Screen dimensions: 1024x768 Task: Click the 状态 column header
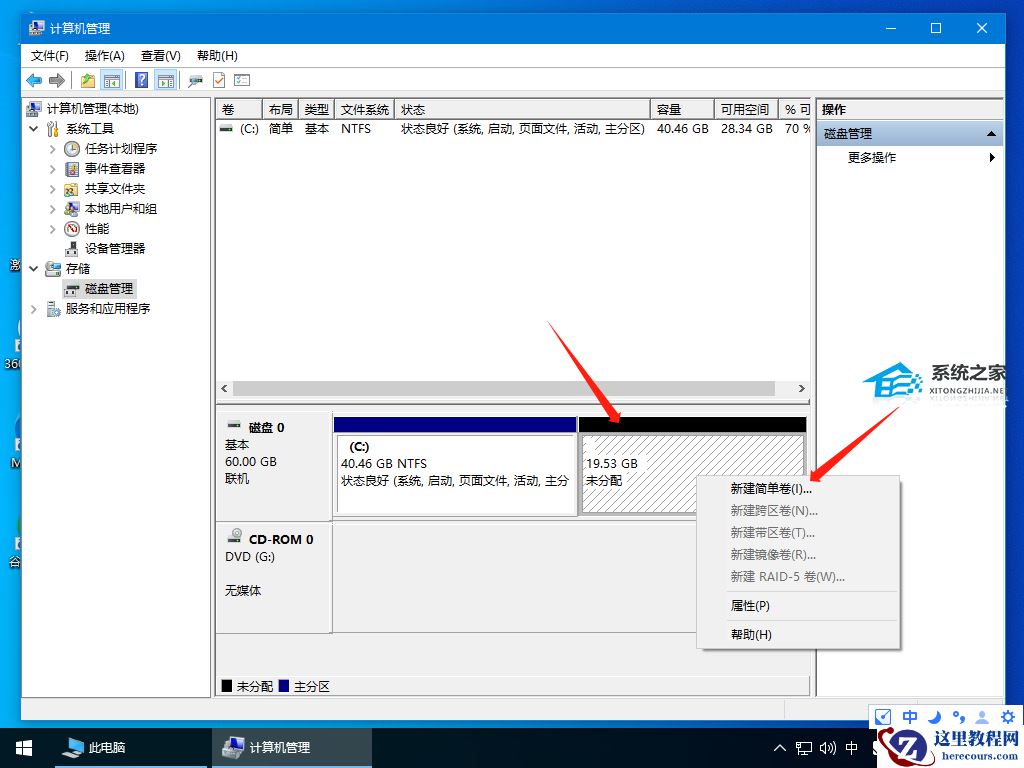522,109
